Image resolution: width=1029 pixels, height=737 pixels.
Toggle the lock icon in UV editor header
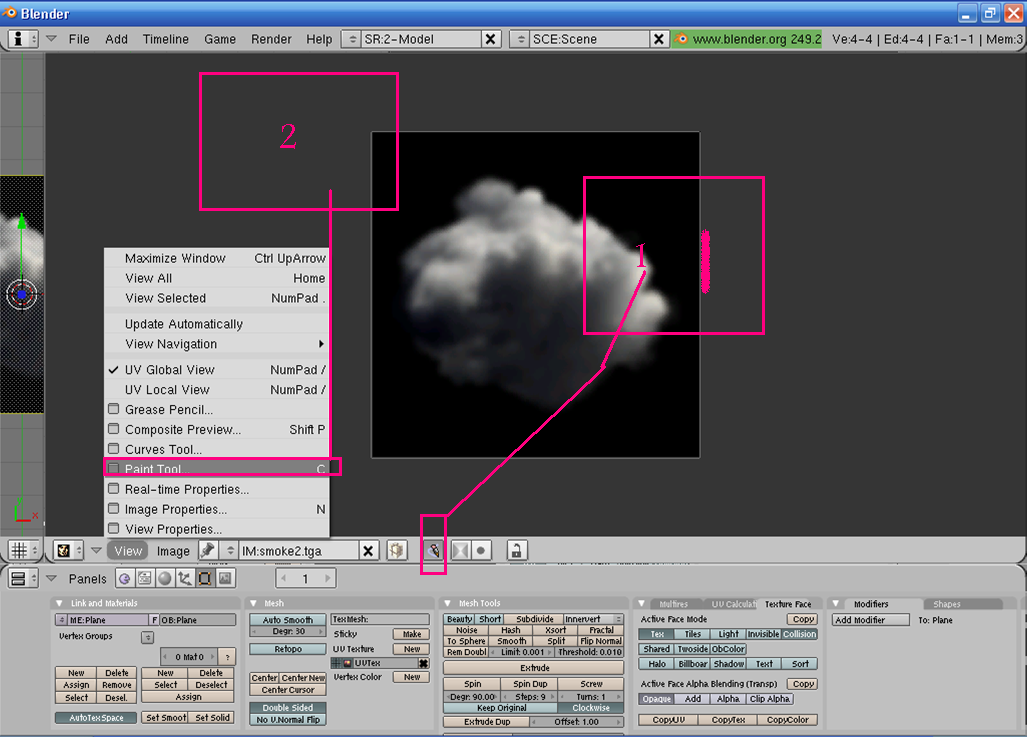[x=516, y=551]
